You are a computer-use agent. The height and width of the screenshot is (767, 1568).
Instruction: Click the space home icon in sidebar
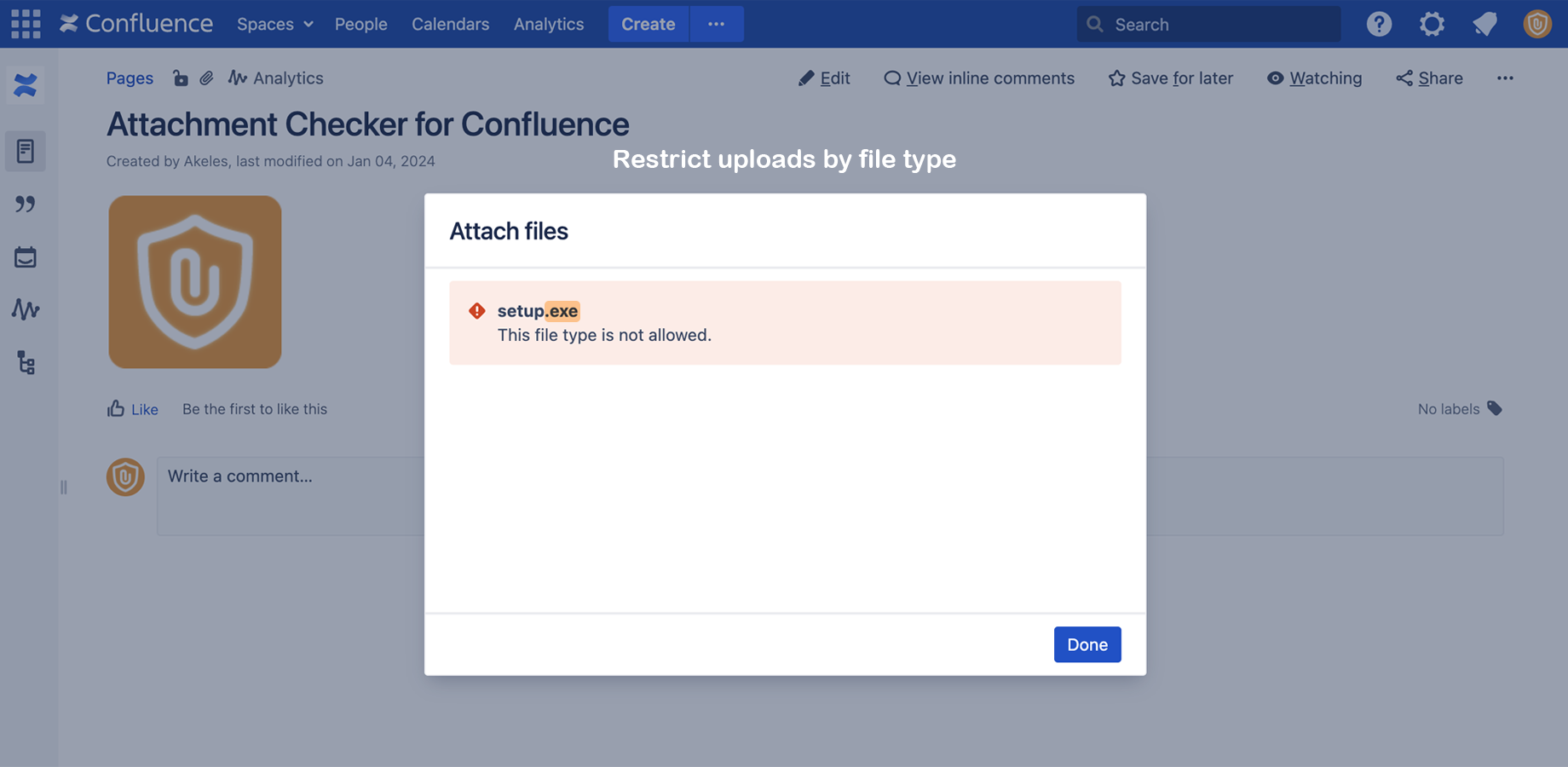pyautogui.click(x=26, y=85)
